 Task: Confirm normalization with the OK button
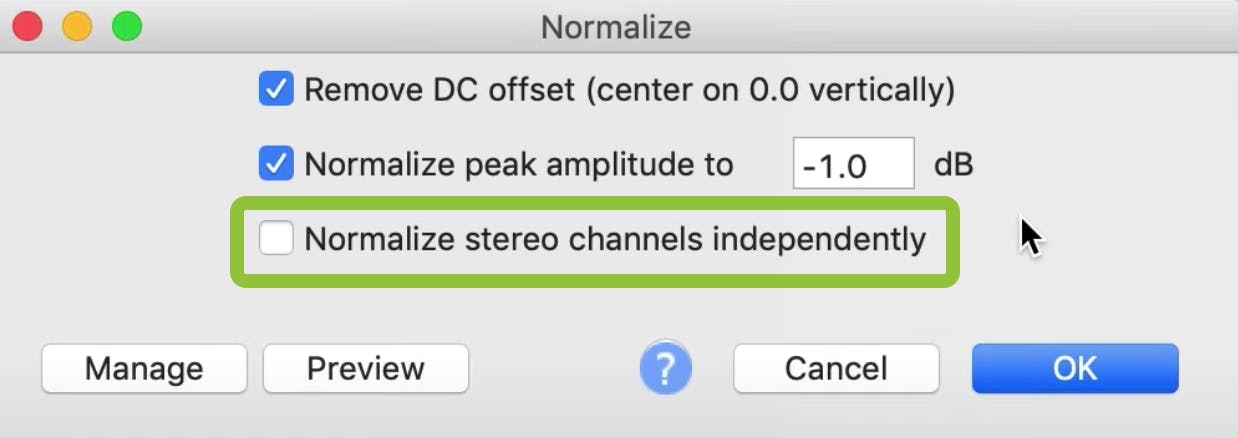[1075, 368]
